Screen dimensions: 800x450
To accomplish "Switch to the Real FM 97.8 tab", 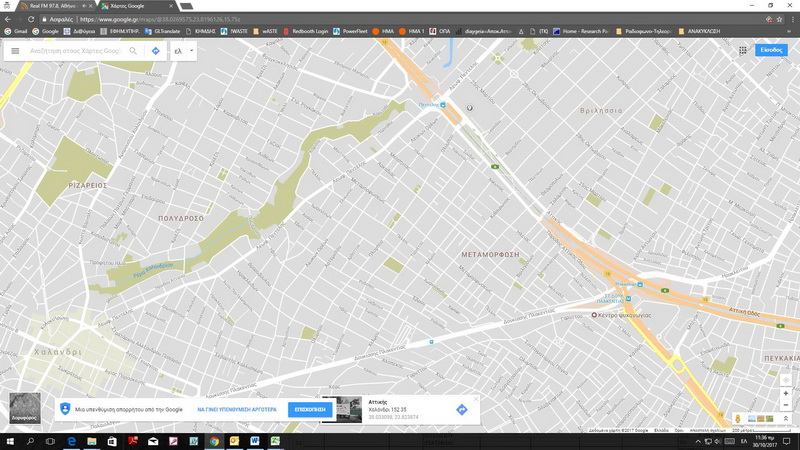I will 53,6.
